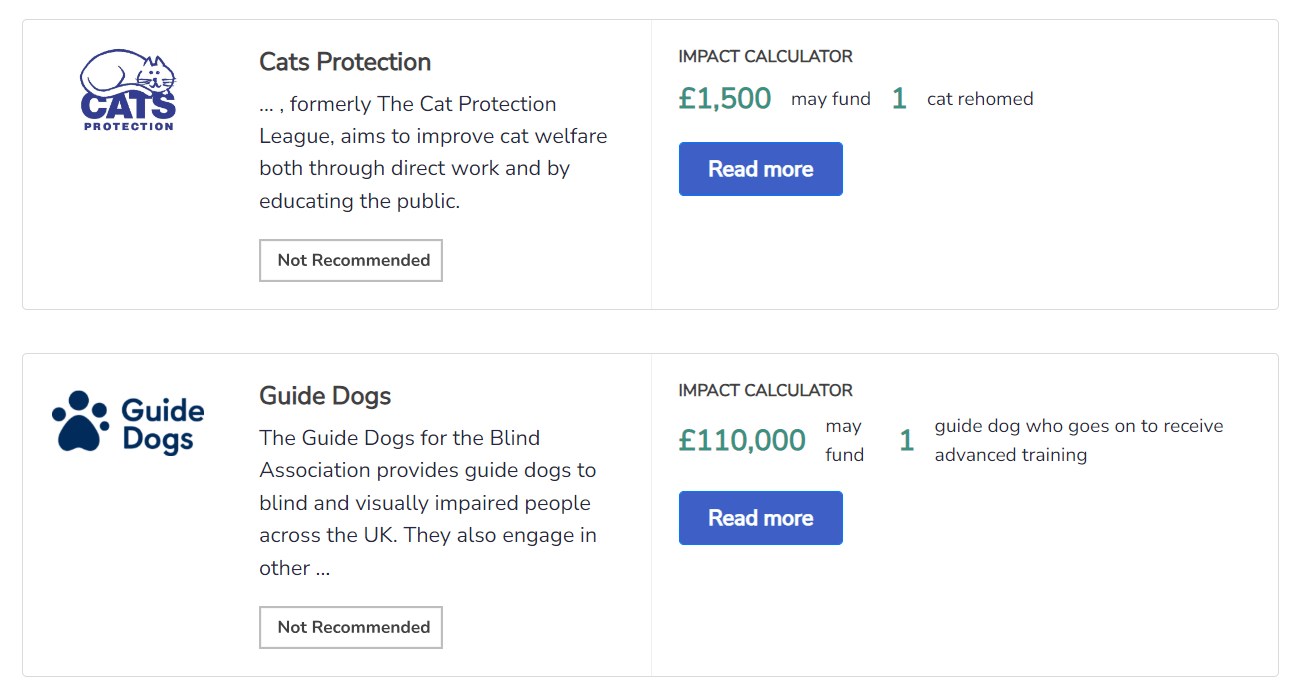Click the £110,000 impact amount
Screen dimensions: 1295x696
tap(742, 441)
